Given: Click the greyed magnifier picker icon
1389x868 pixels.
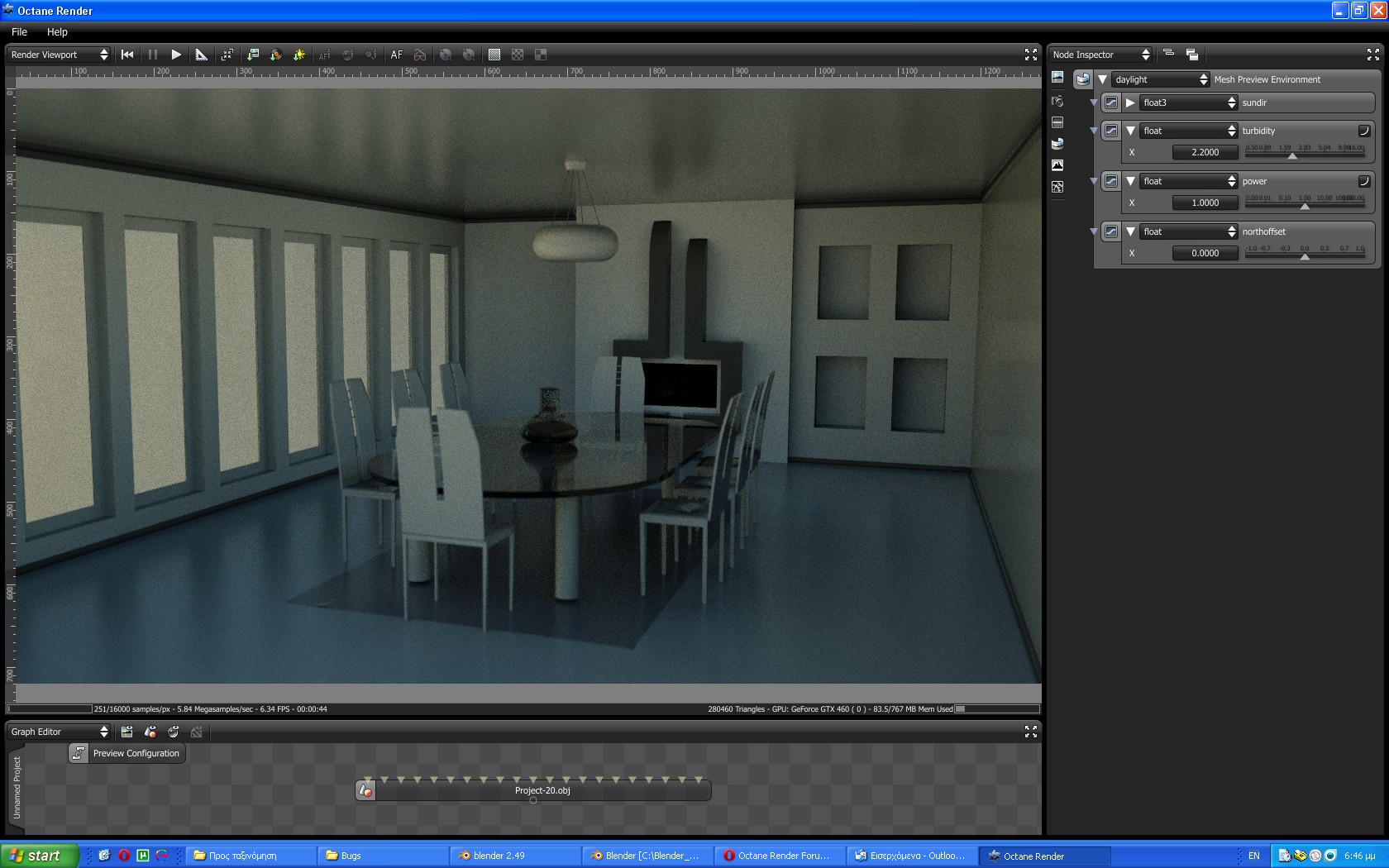Looking at the screenshot, I should click(x=371, y=55).
